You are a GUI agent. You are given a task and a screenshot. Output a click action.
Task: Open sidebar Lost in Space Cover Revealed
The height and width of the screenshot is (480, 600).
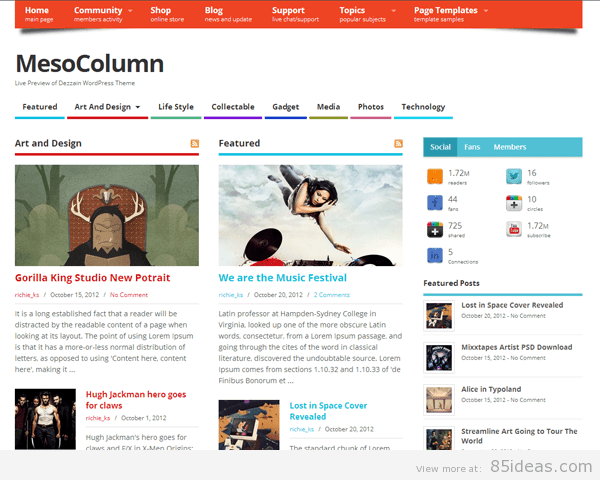point(512,305)
